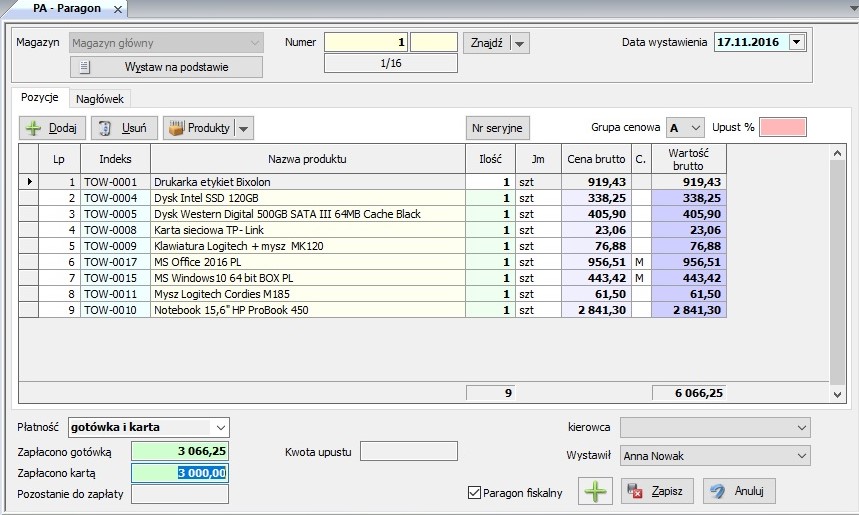The image size is (859, 515).
Task: Click the Lp column header
Action: pos(59,159)
